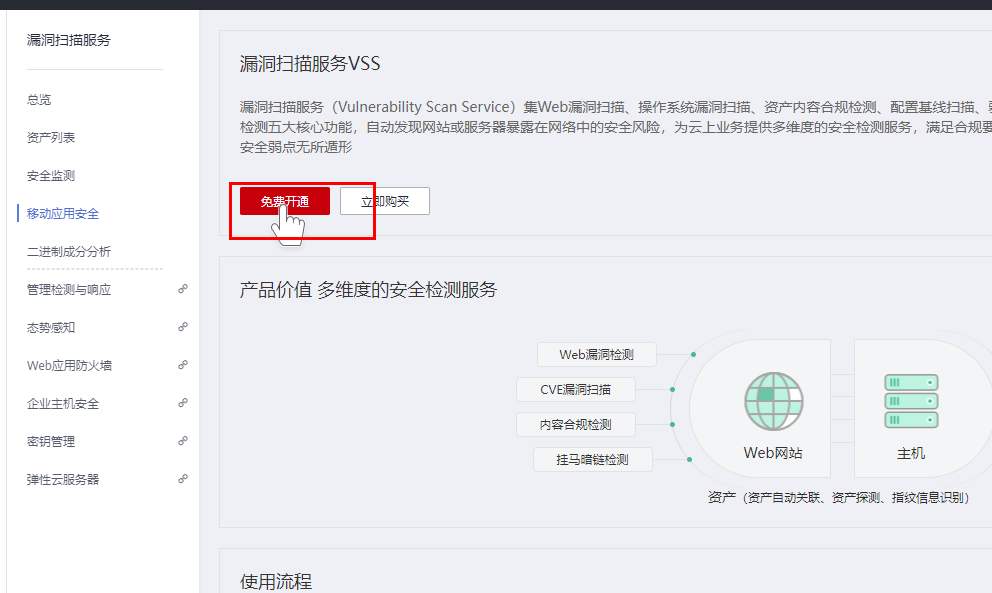Open Web应用防火墙 link

(69, 365)
